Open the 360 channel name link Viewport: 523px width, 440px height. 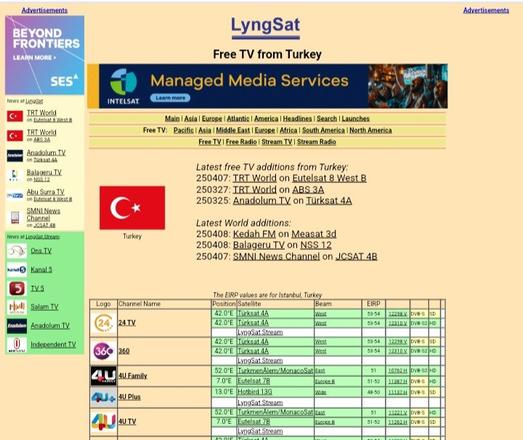pyautogui.click(x=124, y=351)
